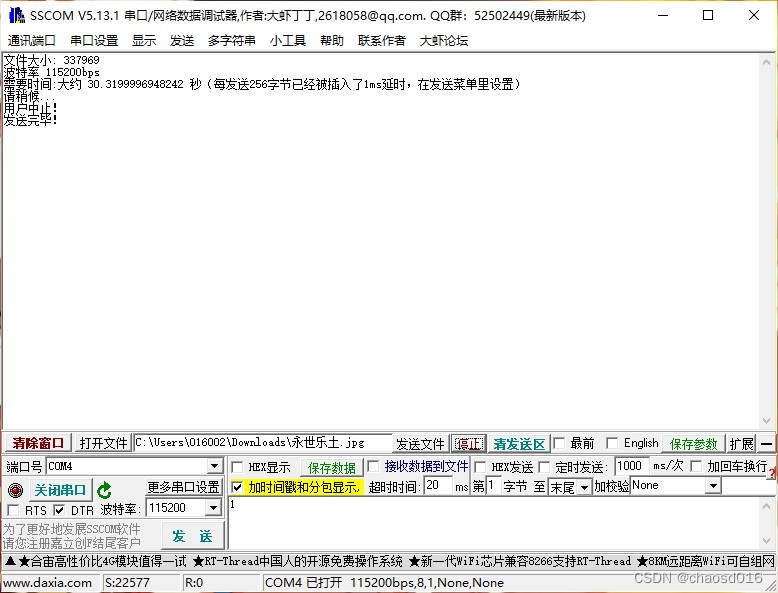
Task: Click the SSCOM application icon in title bar
Action: [x=16, y=15]
